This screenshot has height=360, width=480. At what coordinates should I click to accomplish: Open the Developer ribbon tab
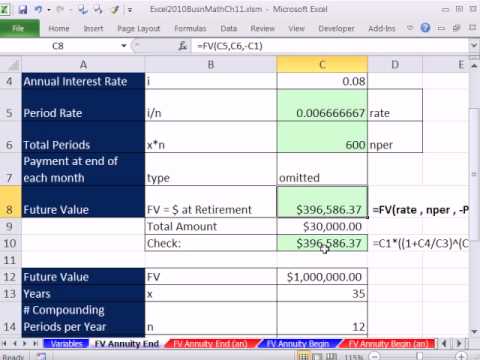pyautogui.click(x=336, y=29)
